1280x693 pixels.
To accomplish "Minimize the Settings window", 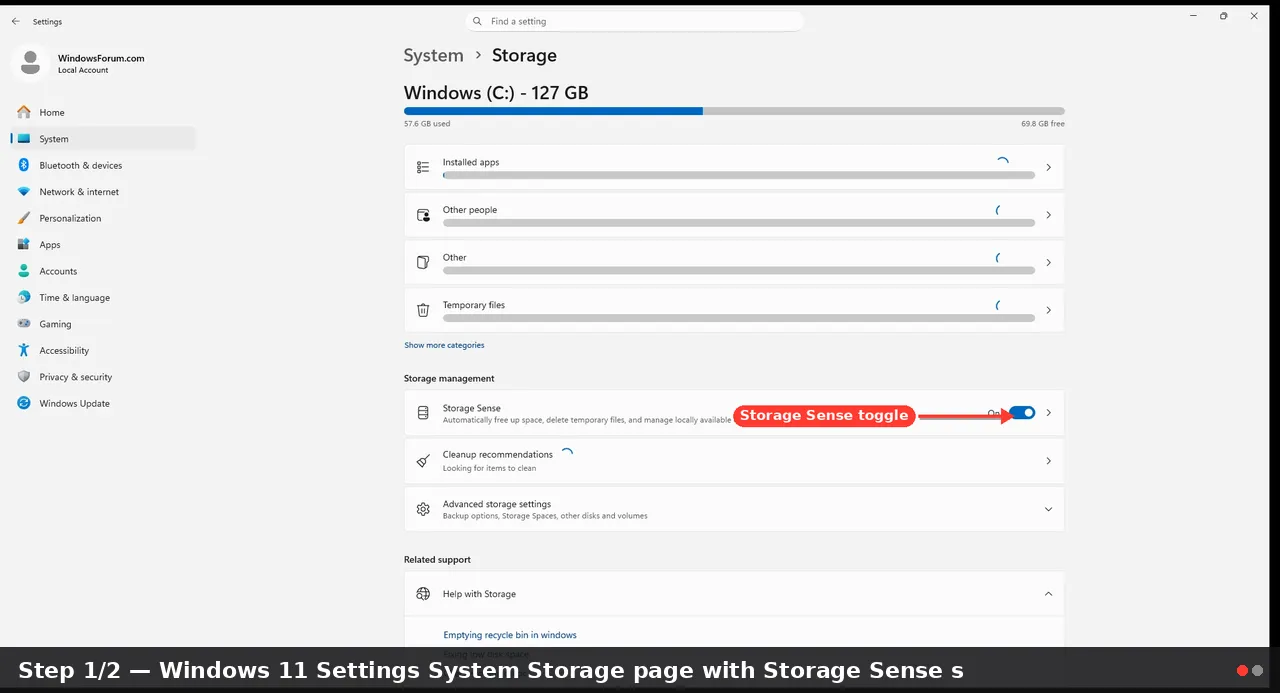I will (x=1193, y=16).
